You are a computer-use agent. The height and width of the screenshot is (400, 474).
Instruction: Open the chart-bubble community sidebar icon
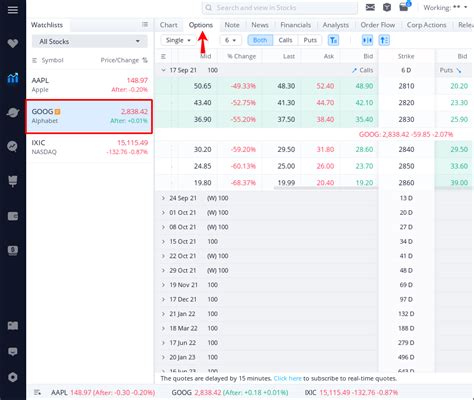pyautogui.click(x=13, y=146)
